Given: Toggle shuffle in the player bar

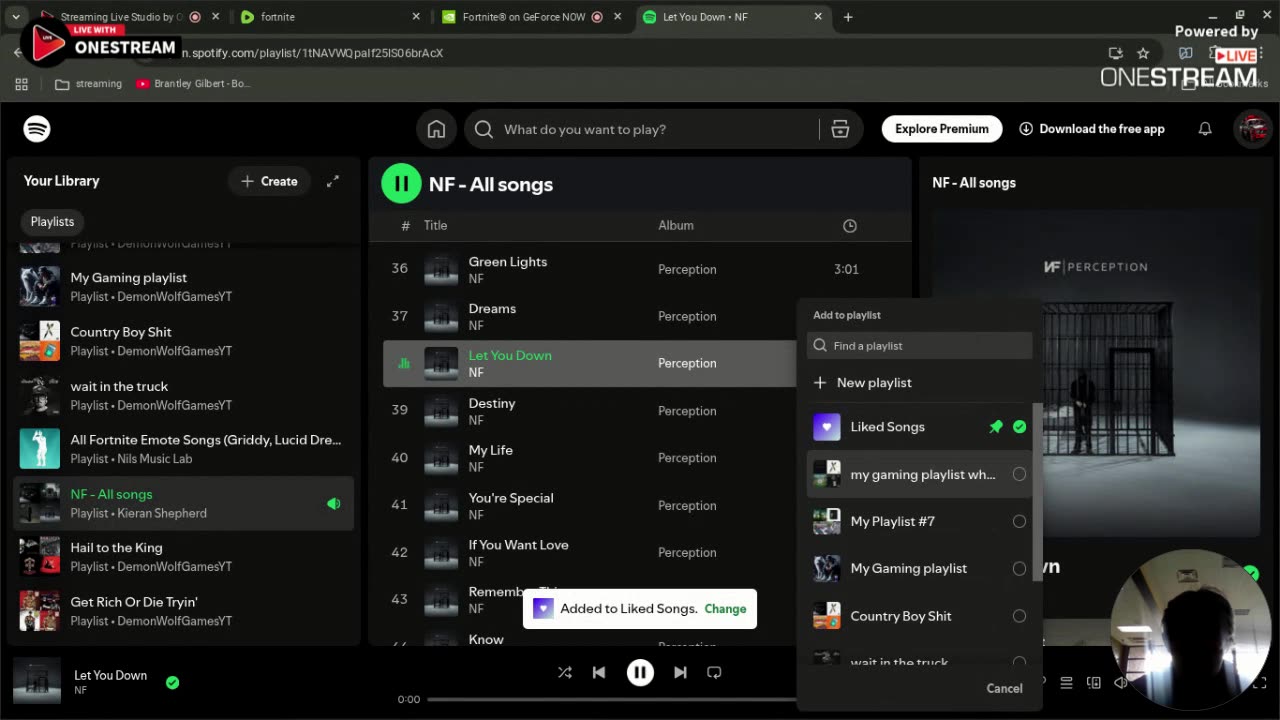Looking at the screenshot, I should coord(565,673).
